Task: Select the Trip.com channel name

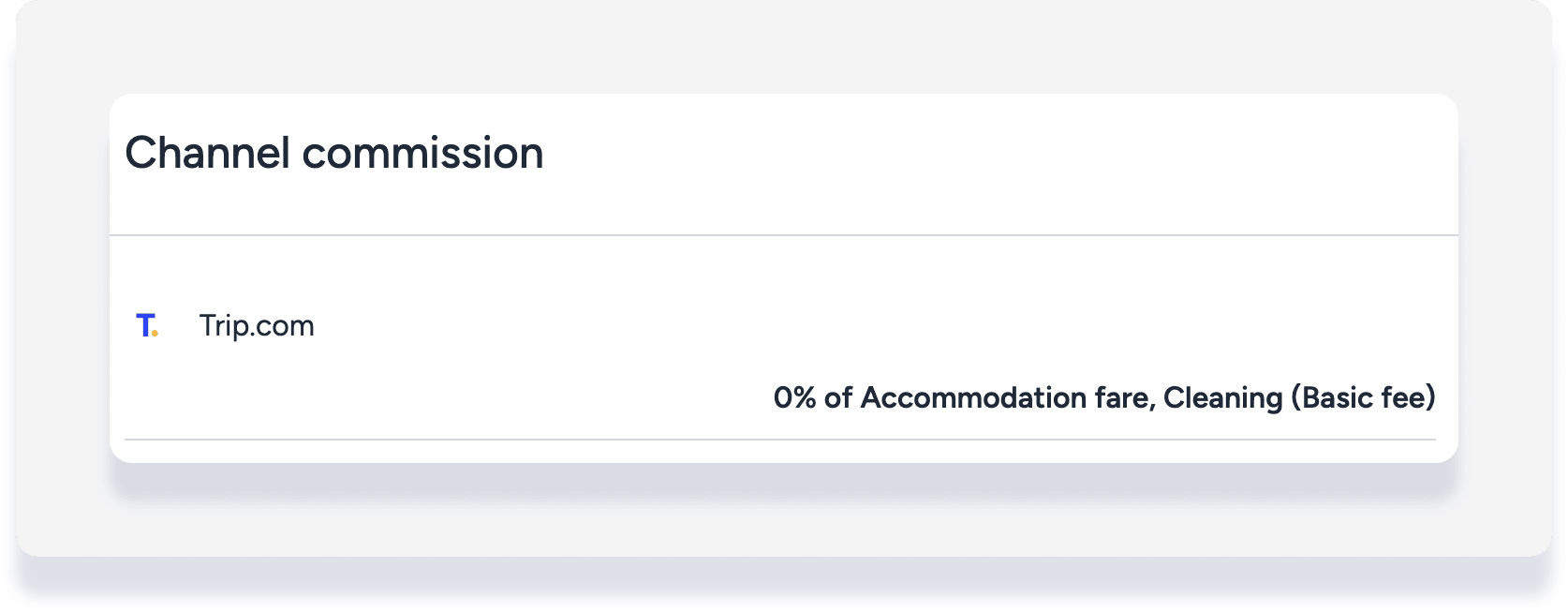Action: click(x=257, y=326)
